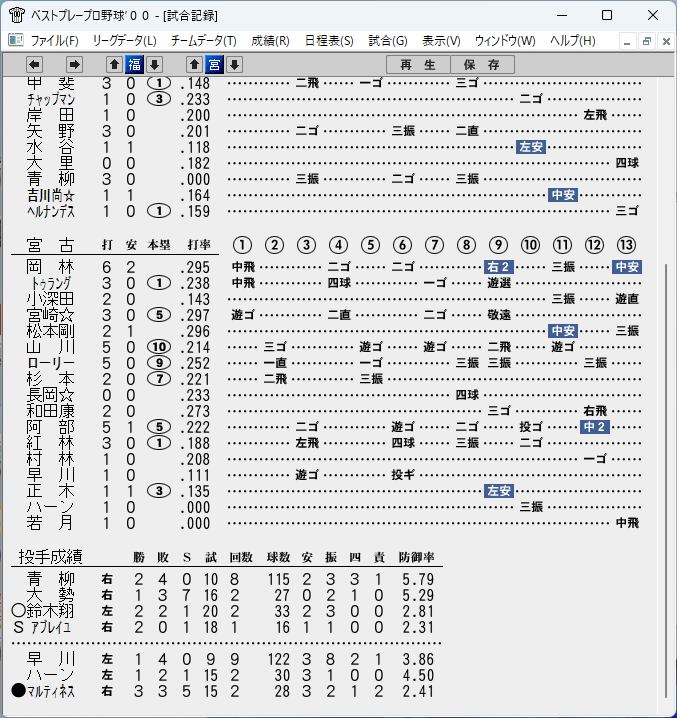This screenshot has height=718, width=677.
Task: Click 阿部's highlighted 中2 result
Action: [x=595, y=427]
